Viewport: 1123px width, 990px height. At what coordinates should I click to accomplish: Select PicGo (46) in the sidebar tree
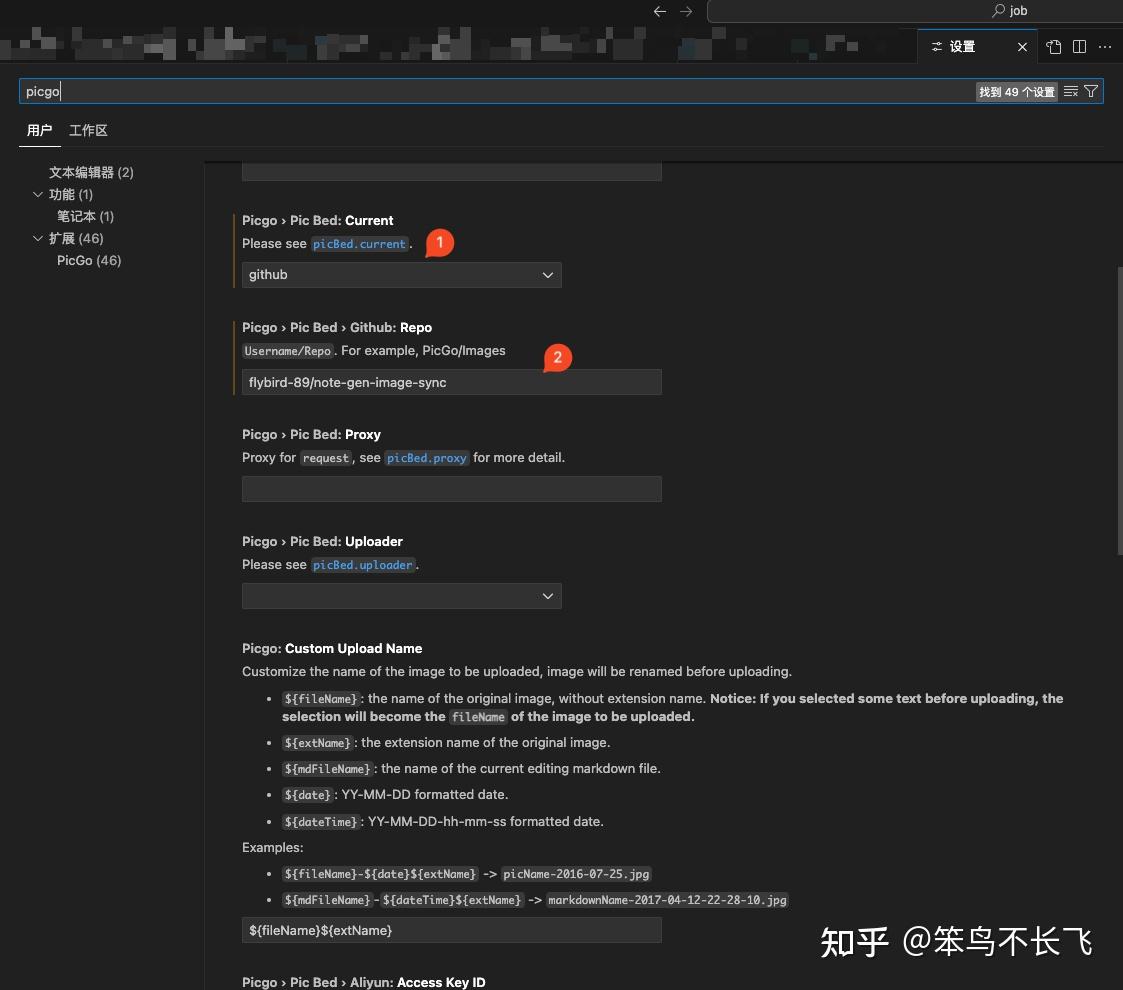pos(88,260)
